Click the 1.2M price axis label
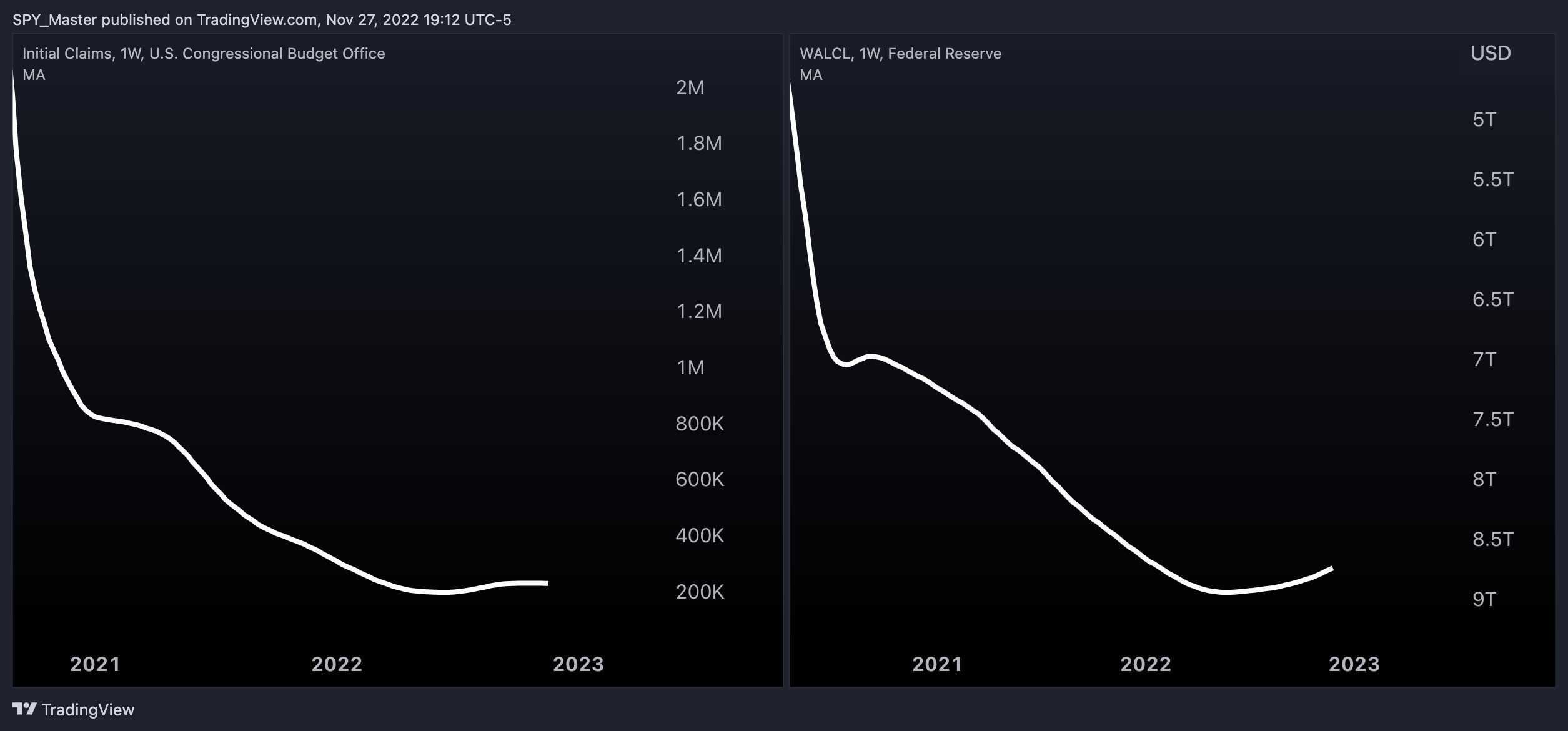Screen dimensions: 1568x731 coord(699,311)
